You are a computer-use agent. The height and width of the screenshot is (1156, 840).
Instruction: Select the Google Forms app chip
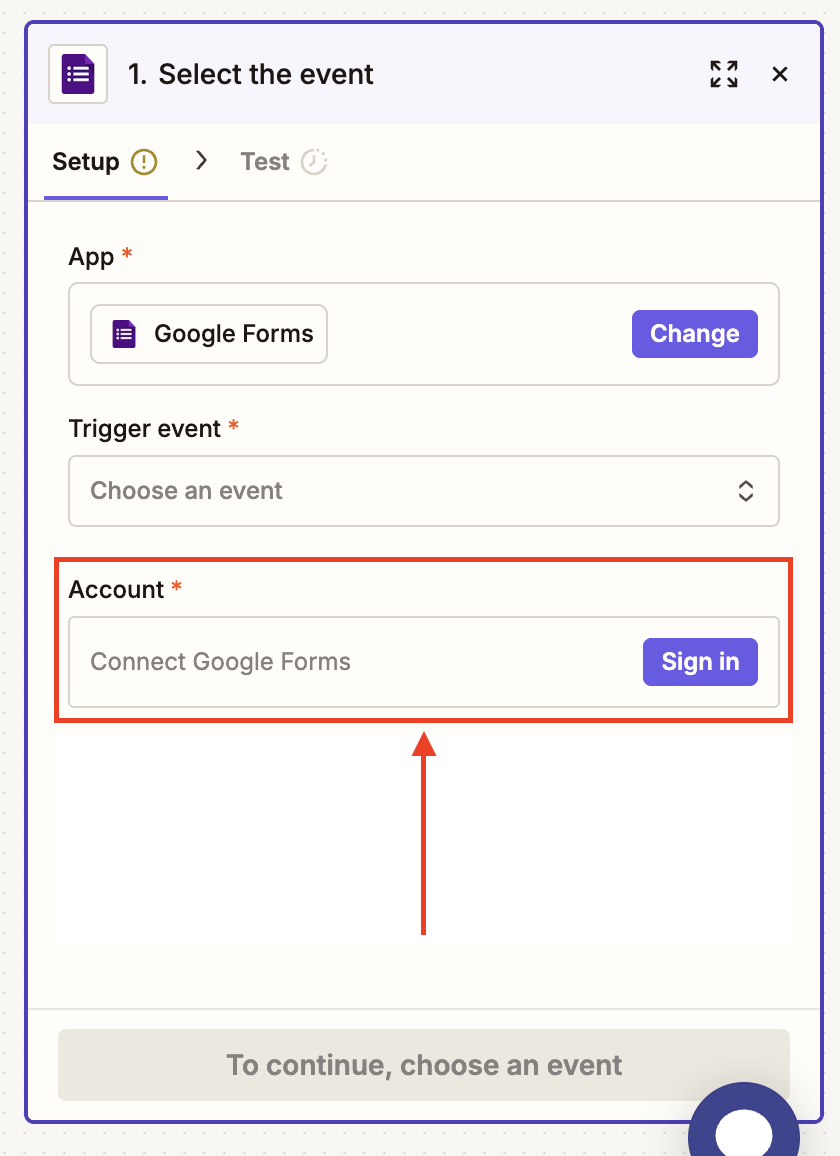[209, 334]
